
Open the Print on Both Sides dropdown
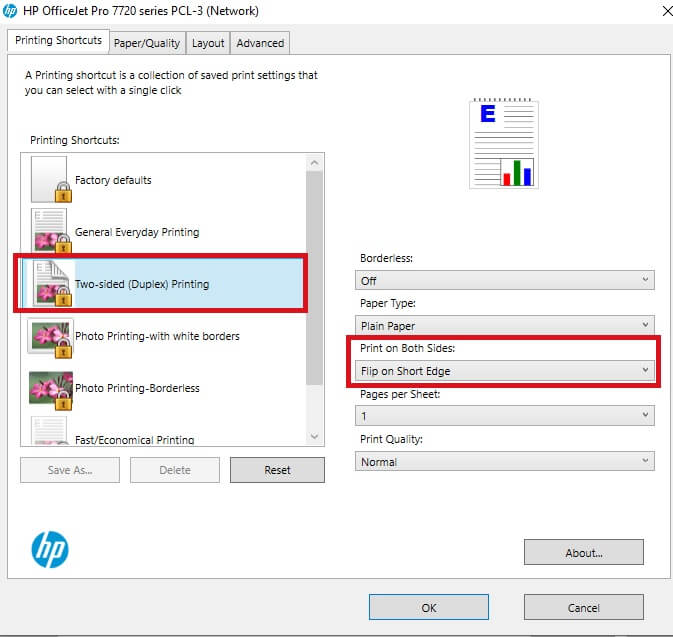click(x=505, y=370)
